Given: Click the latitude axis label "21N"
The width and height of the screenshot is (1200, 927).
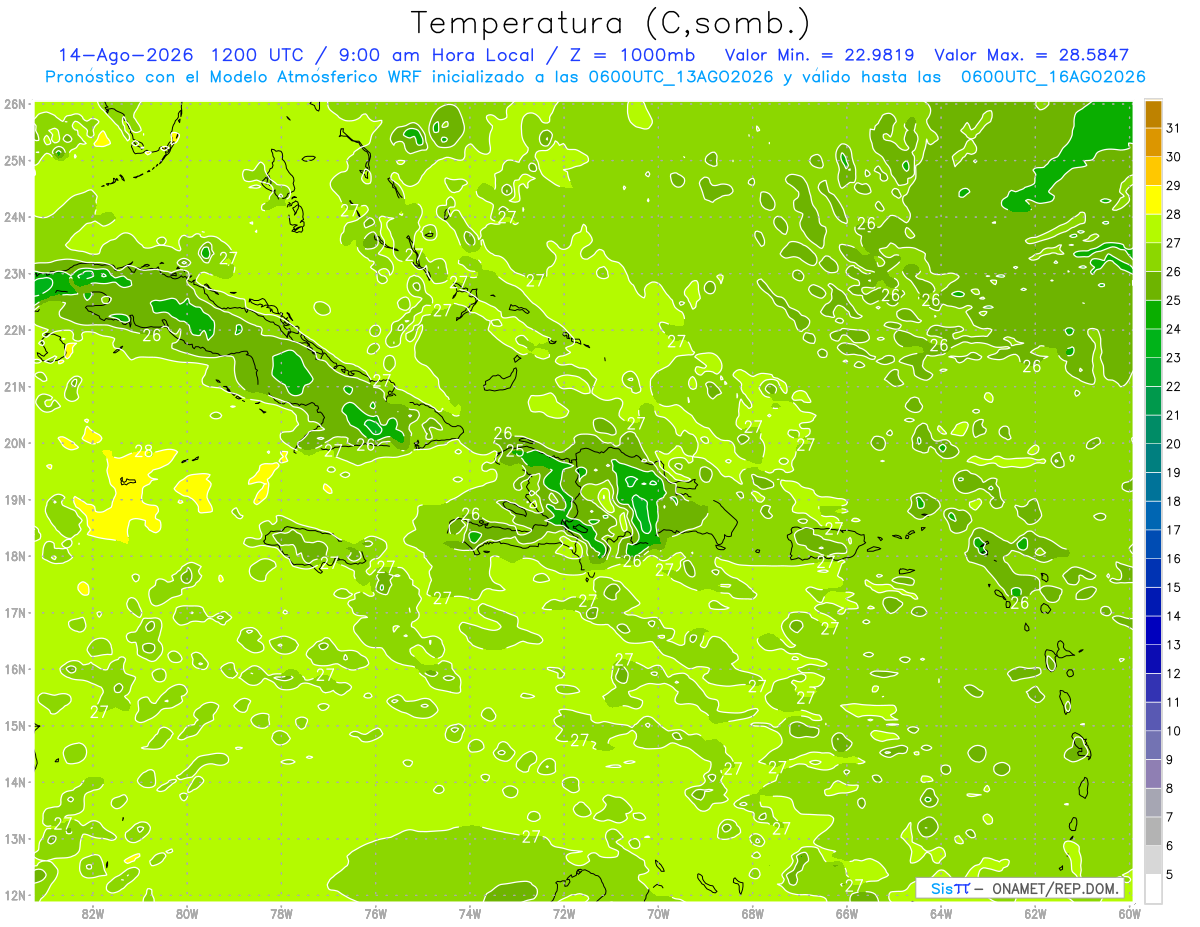Looking at the screenshot, I should 14,386.
